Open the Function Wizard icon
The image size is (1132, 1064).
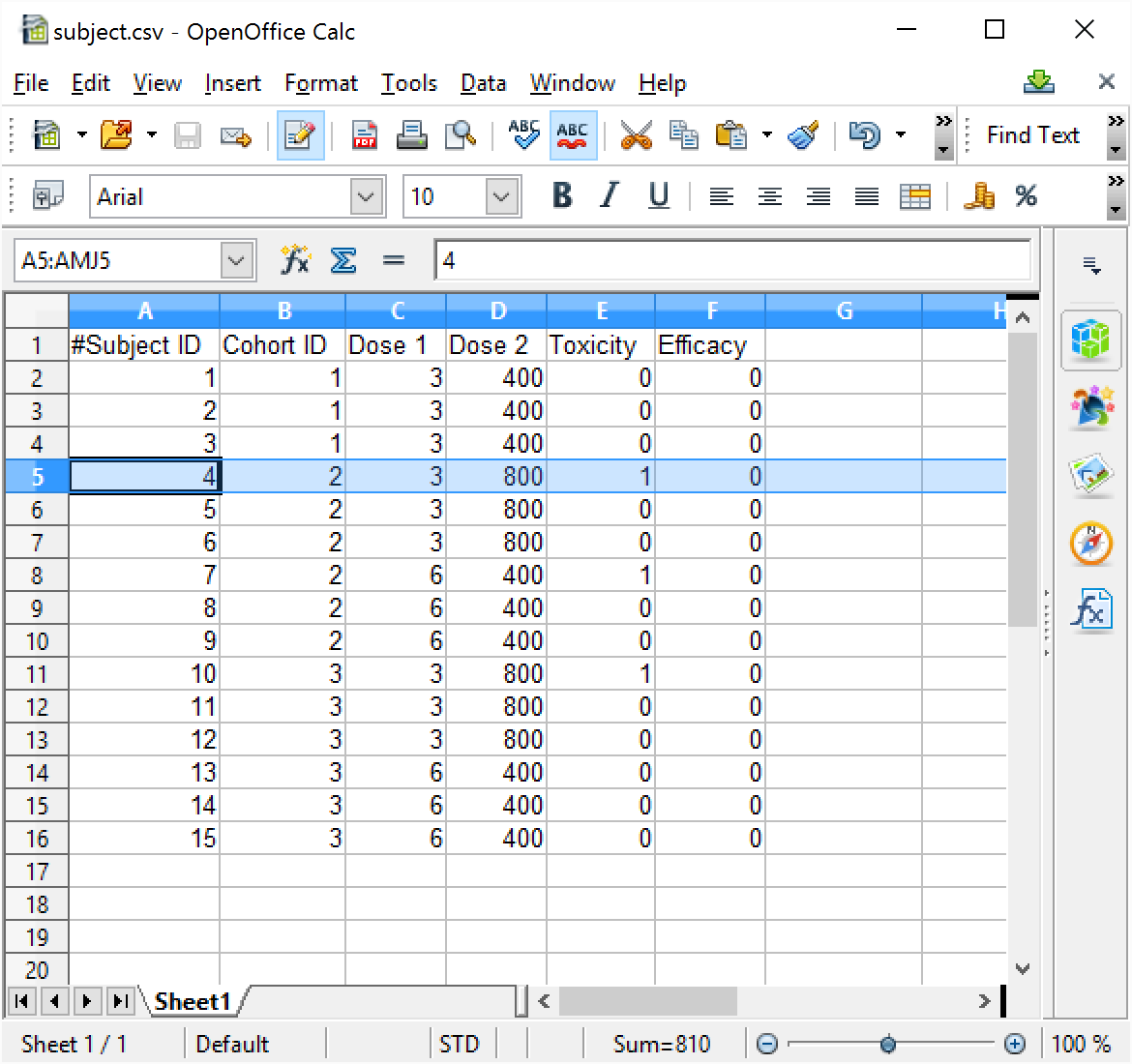point(294,260)
